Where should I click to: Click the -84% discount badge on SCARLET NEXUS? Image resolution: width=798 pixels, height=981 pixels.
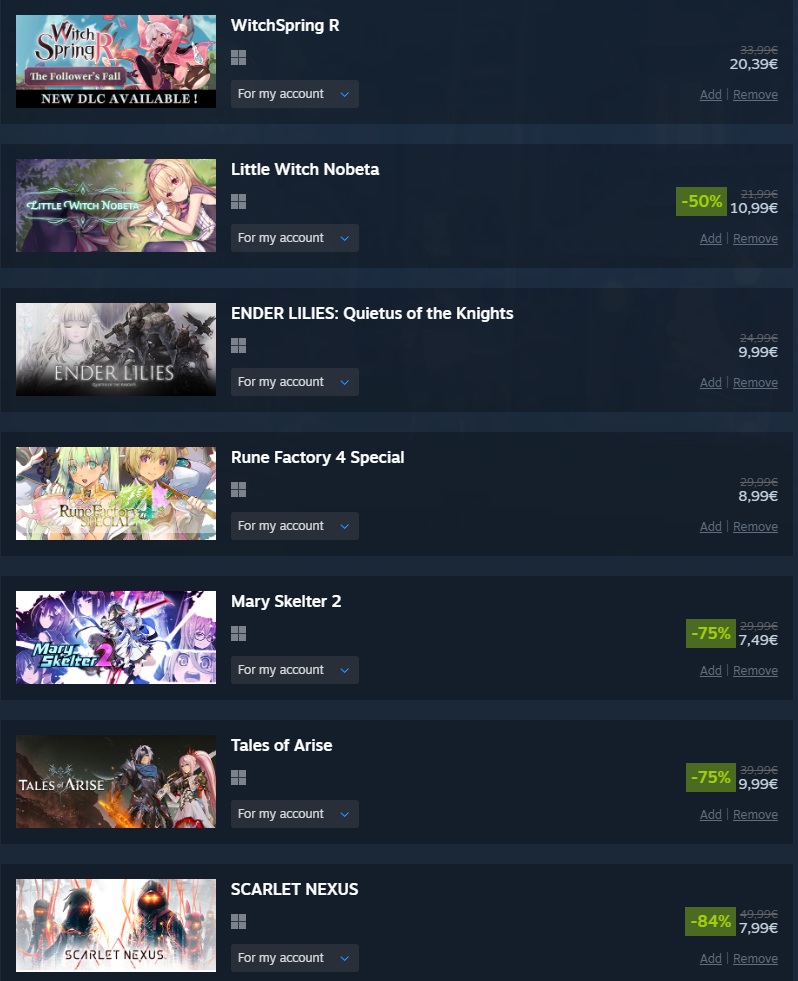710,921
